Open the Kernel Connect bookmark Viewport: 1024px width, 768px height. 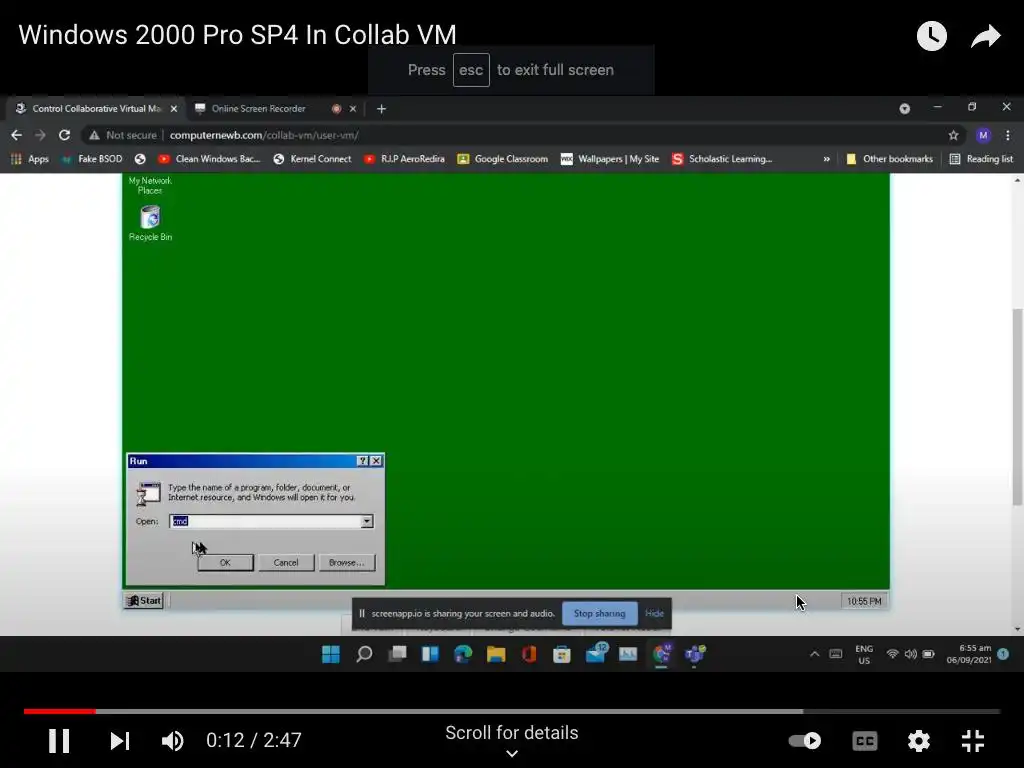(x=312, y=159)
